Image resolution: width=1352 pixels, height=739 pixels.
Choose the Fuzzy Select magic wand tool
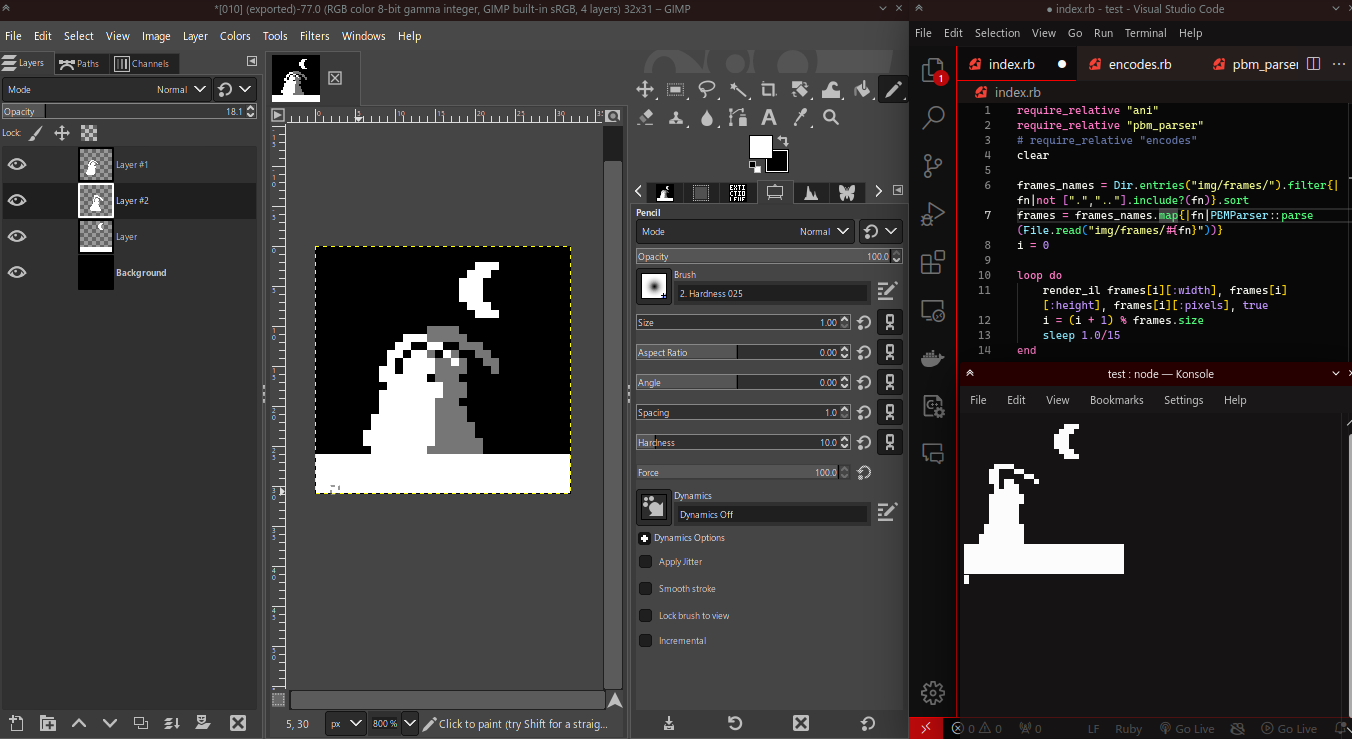pyautogui.click(x=738, y=90)
